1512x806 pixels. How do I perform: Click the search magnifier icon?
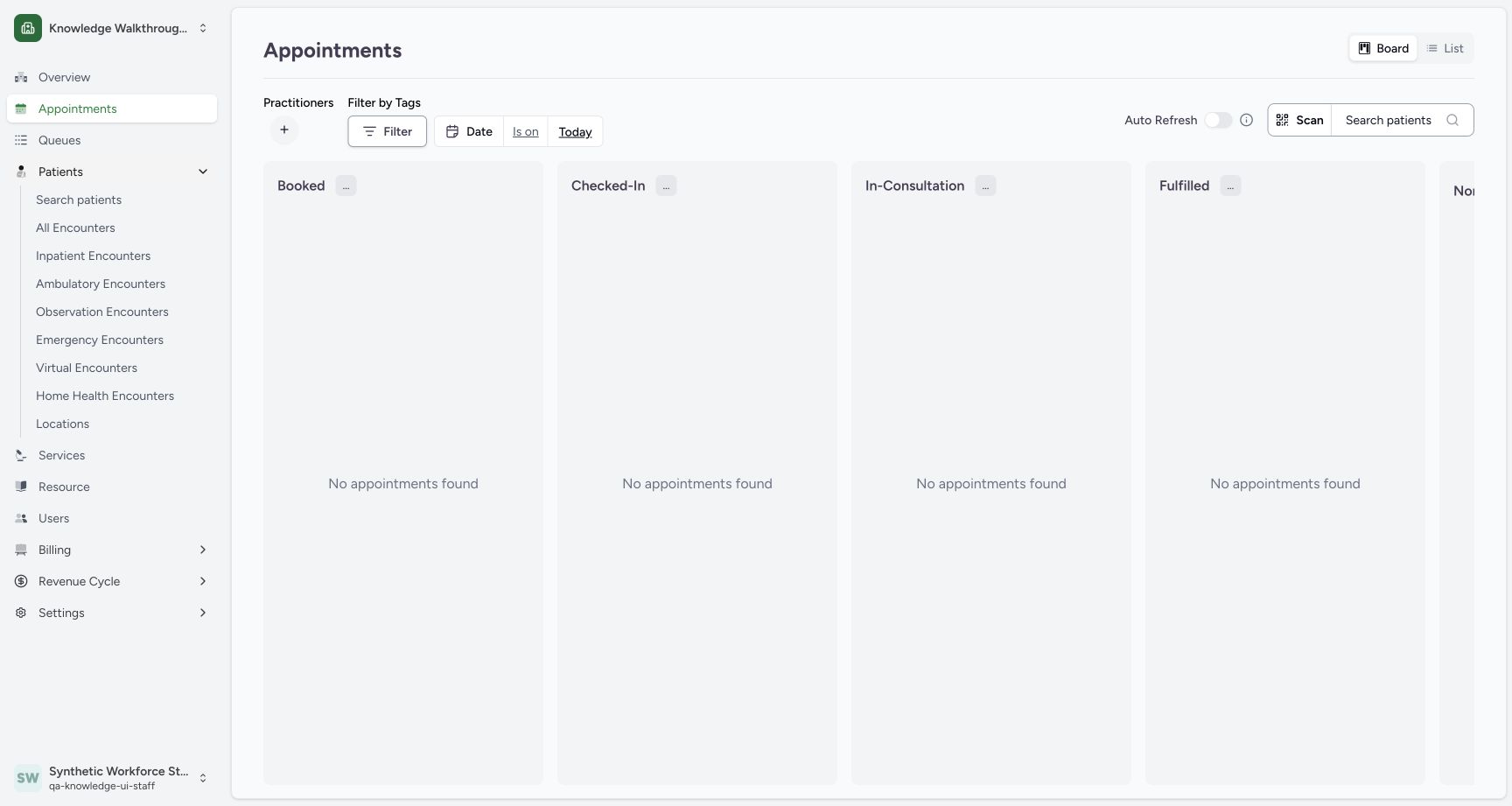(1452, 120)
